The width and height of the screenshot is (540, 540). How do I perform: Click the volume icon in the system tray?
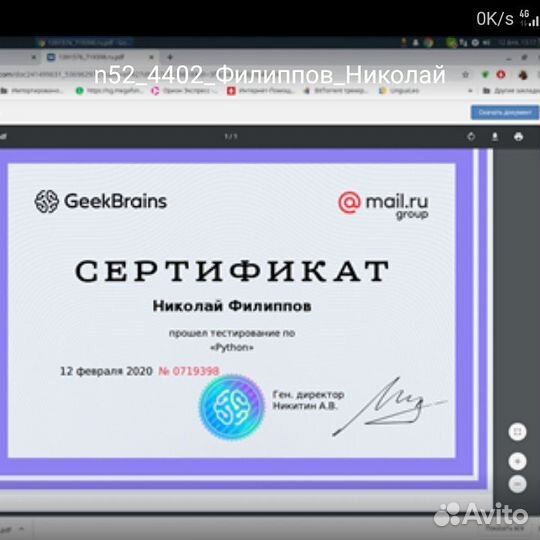point(486,43)
